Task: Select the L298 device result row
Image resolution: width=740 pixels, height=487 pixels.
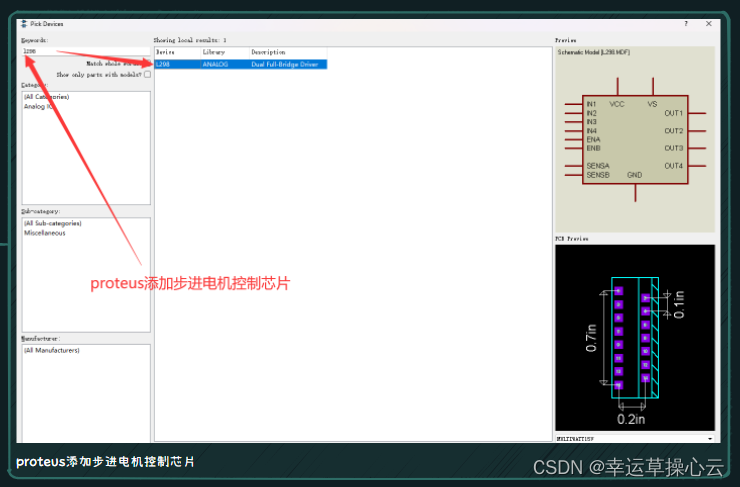Action: click(241, 64)
